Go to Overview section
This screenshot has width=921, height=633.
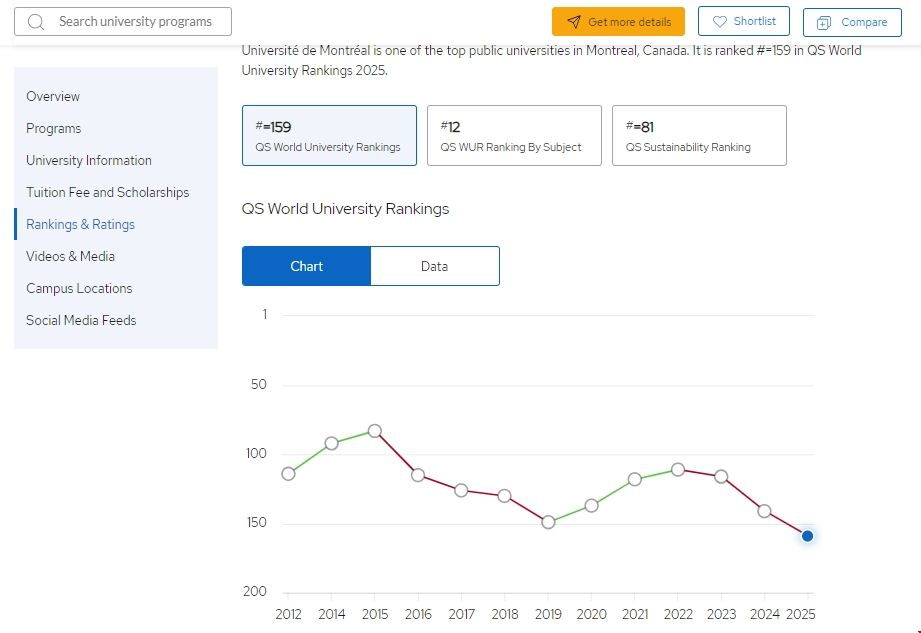(53, 97)
